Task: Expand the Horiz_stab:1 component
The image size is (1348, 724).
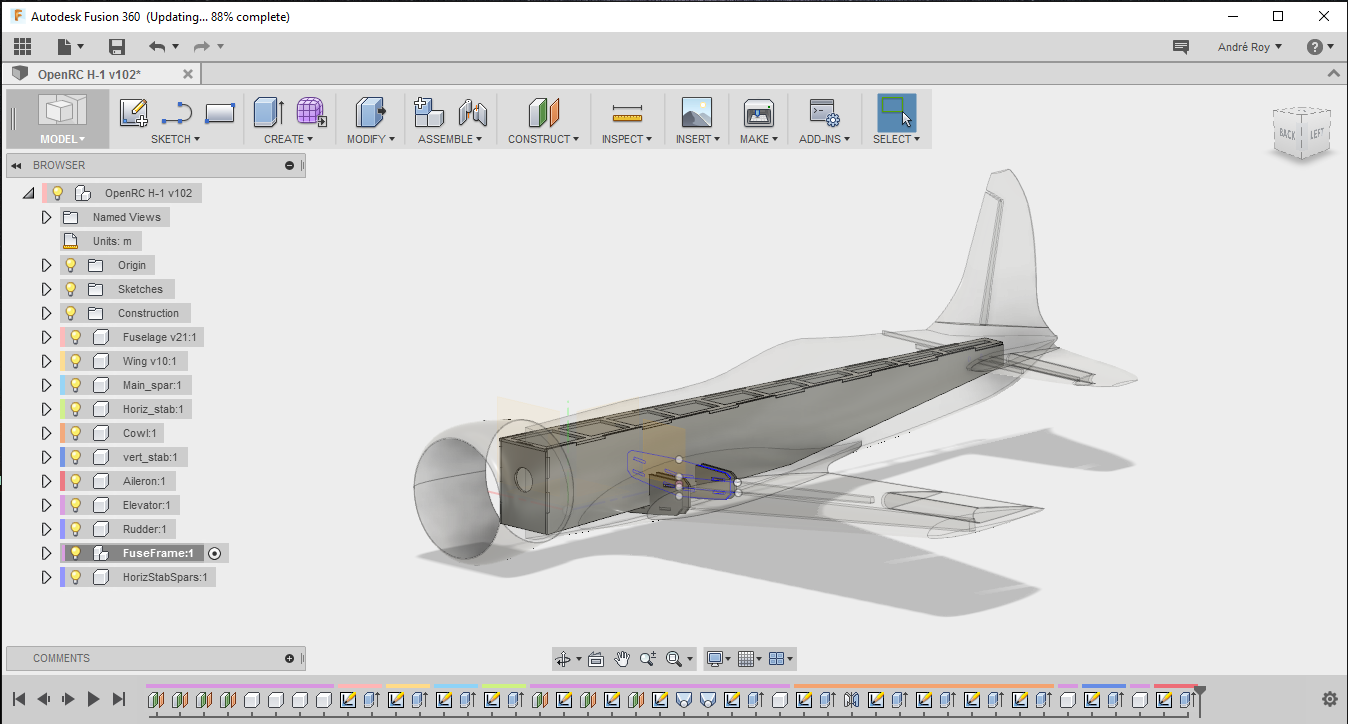Action: click(x=46, y=409)
